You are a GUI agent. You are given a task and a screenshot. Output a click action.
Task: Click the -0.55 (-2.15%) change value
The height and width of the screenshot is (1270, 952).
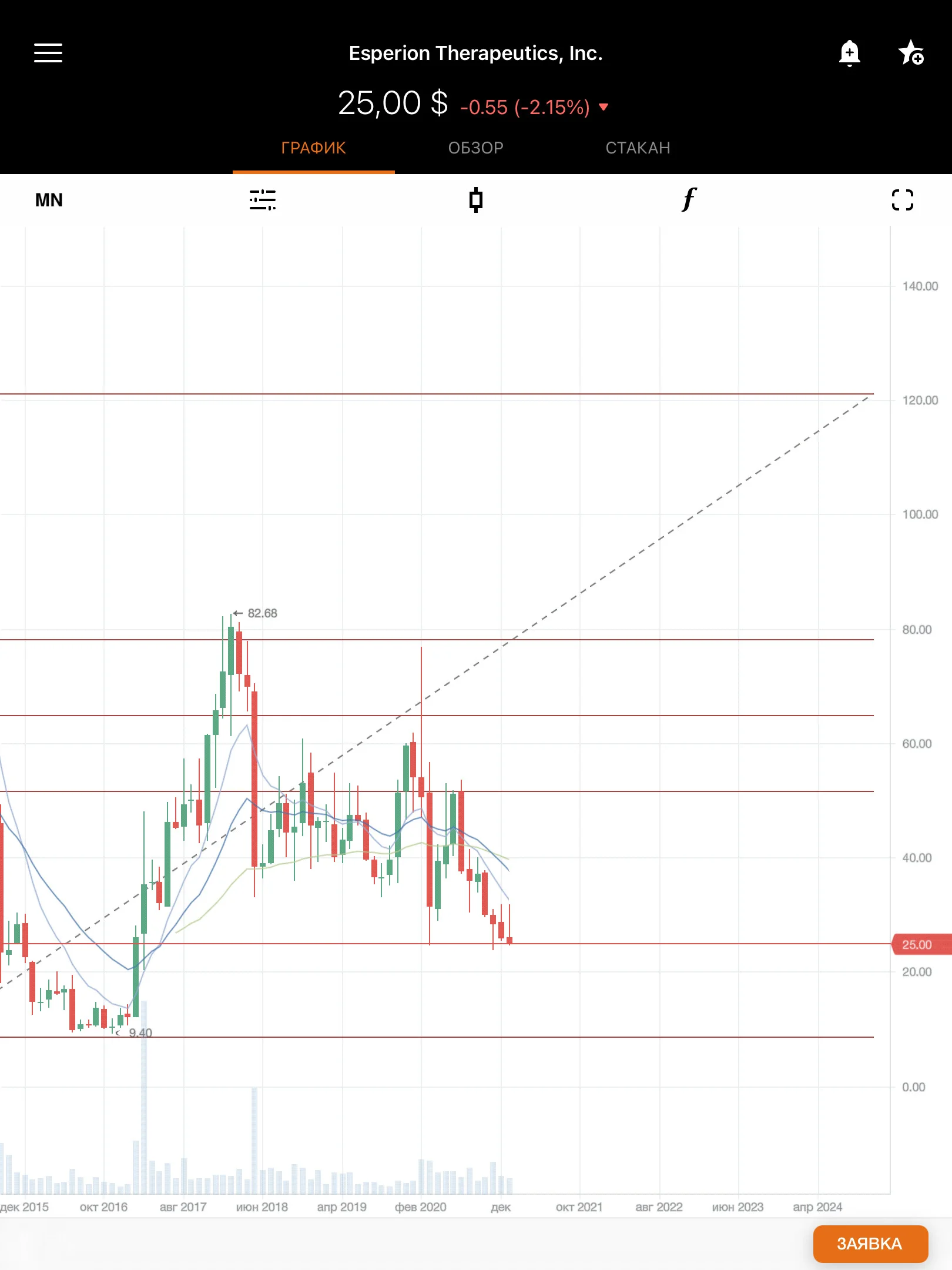[525, 107]
